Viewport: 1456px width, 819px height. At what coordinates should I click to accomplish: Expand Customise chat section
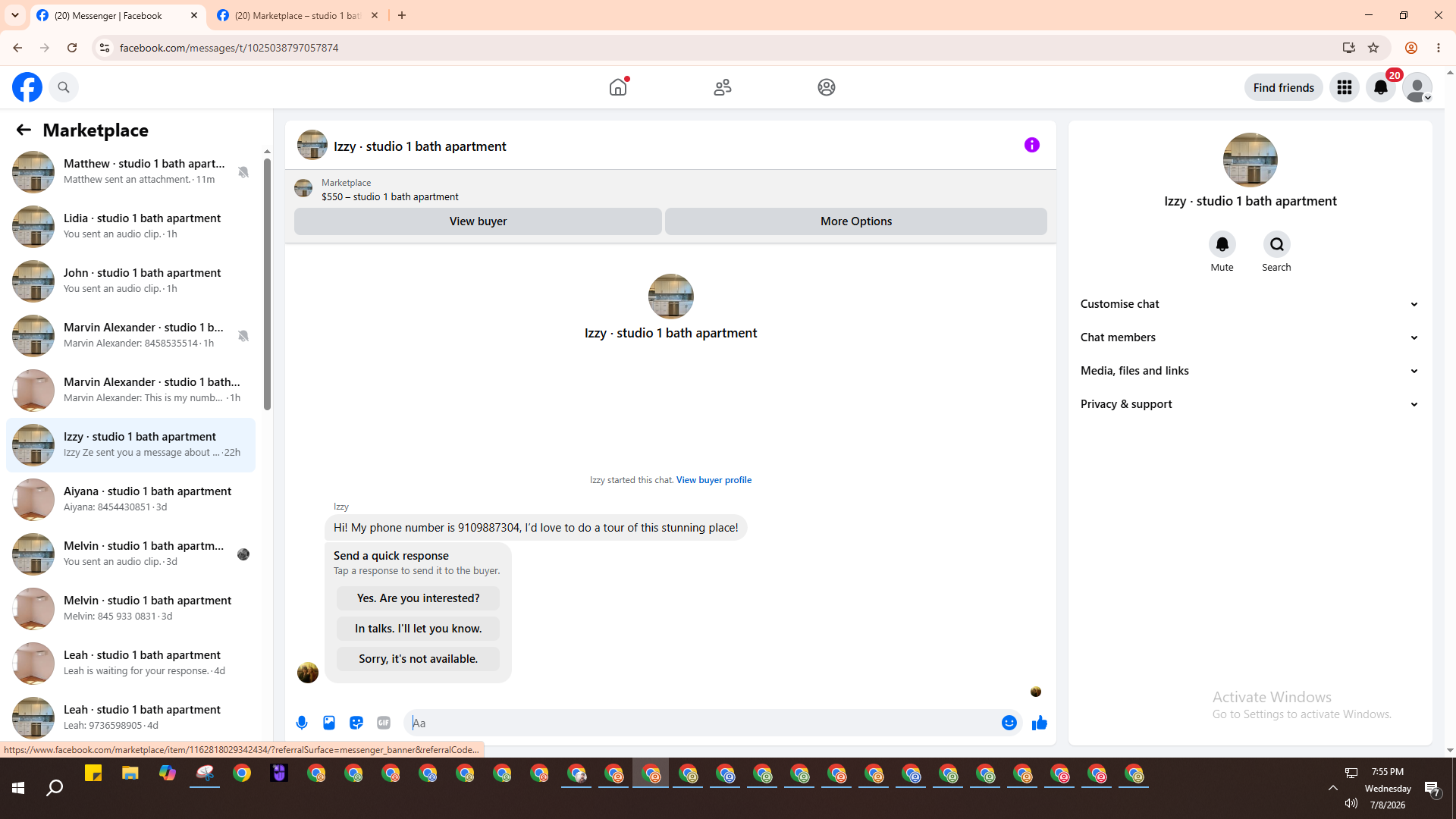click(x=1250, y=304)
